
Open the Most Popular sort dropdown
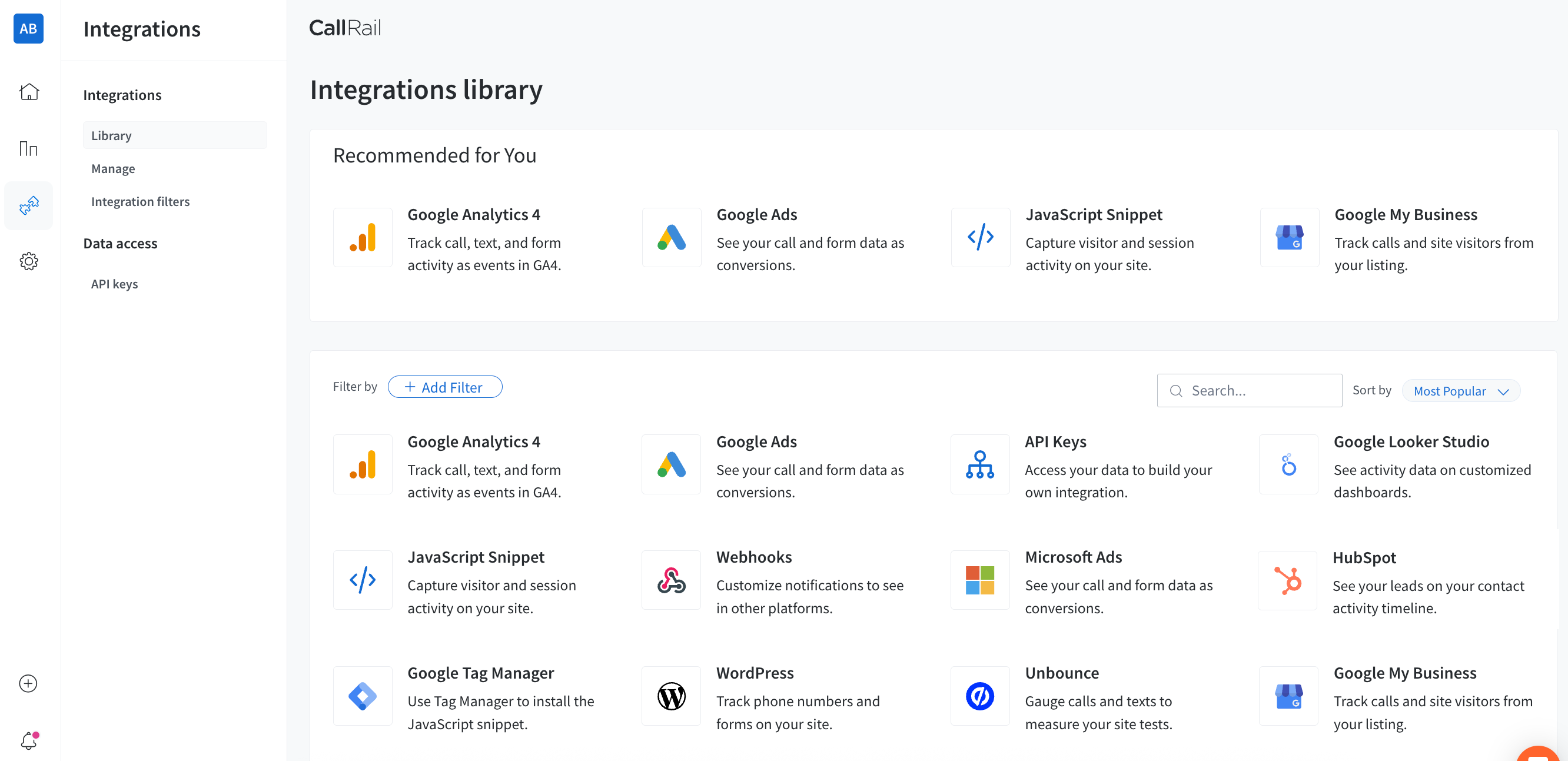click(x=1460, y=391)
